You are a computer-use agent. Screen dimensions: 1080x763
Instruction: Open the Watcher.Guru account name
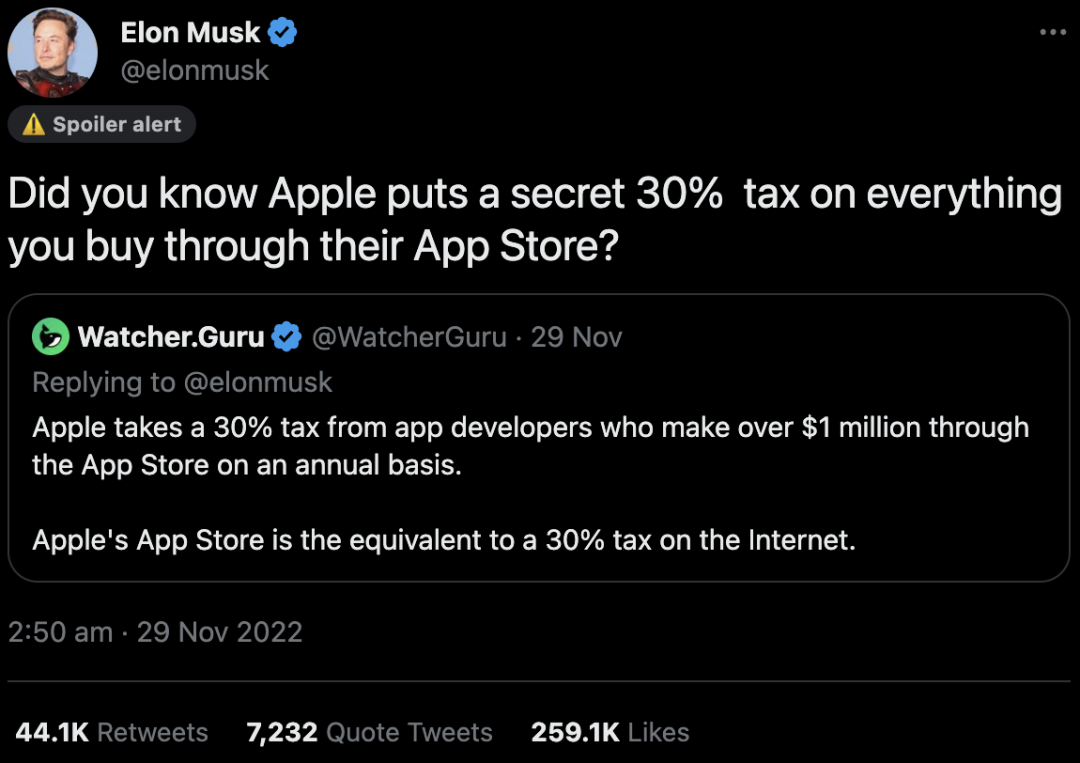[x=171, y=338]
